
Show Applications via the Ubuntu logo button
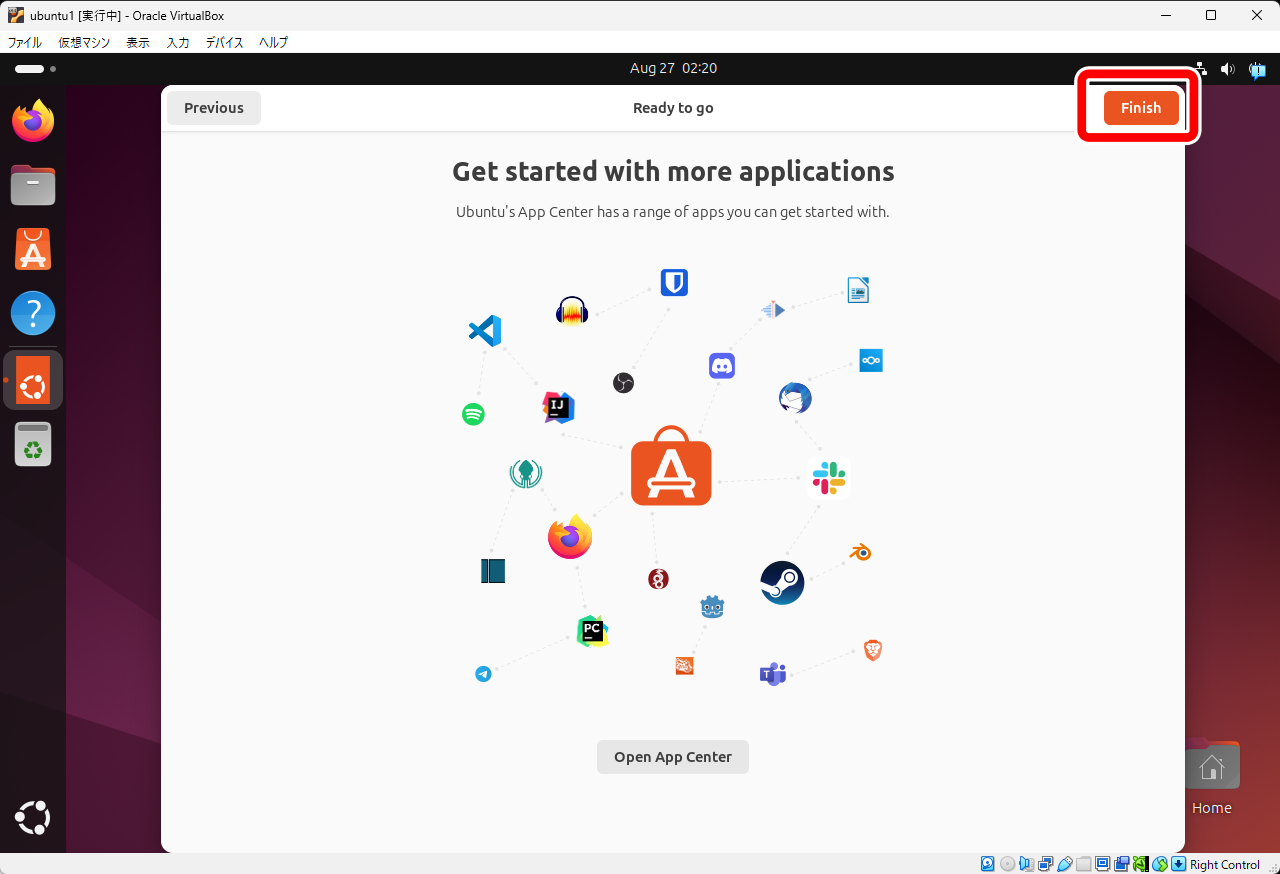click(33, 817)
